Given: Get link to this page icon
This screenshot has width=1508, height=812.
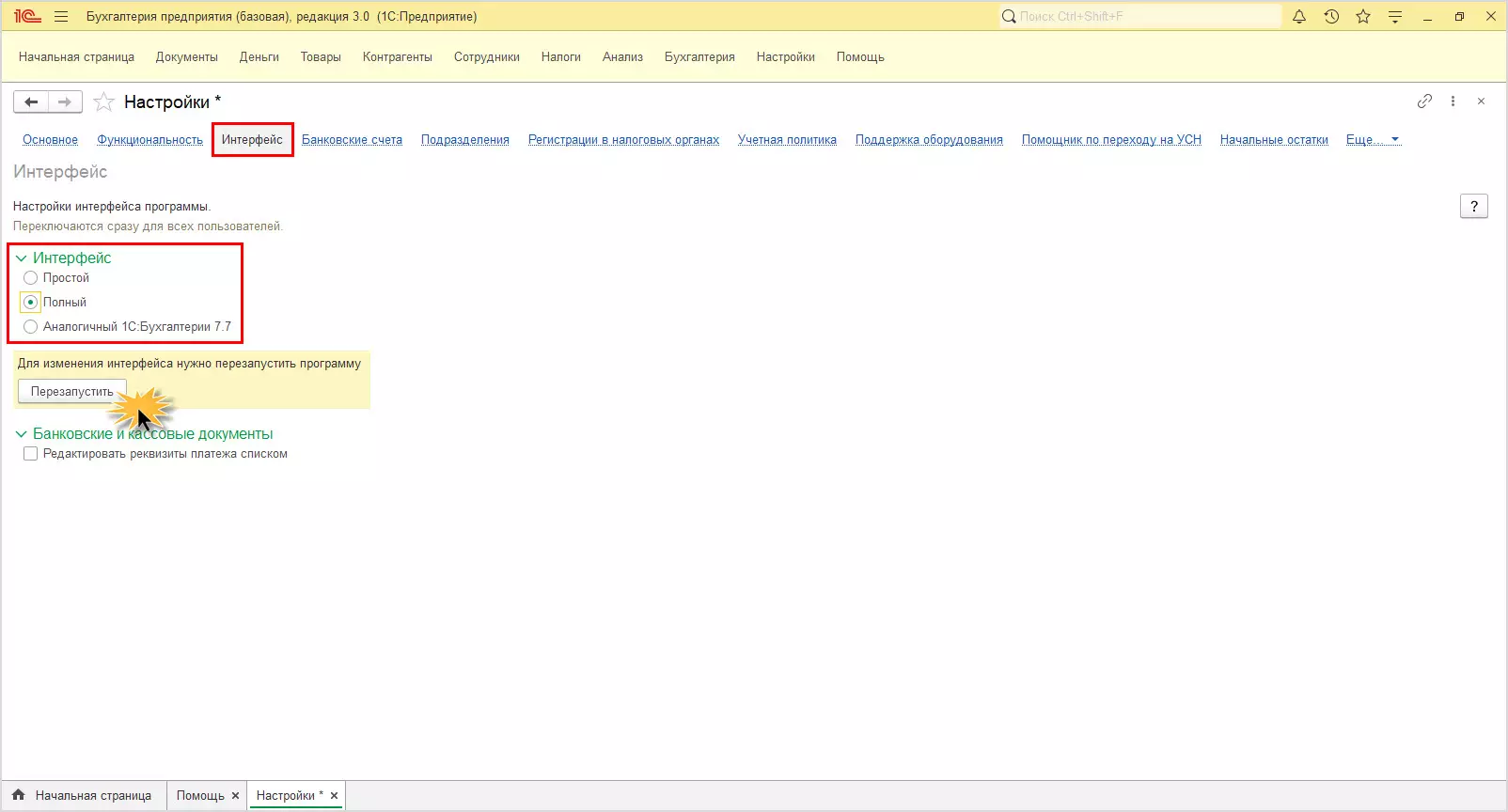Looking at the screenshot, I should [1424, 101].
